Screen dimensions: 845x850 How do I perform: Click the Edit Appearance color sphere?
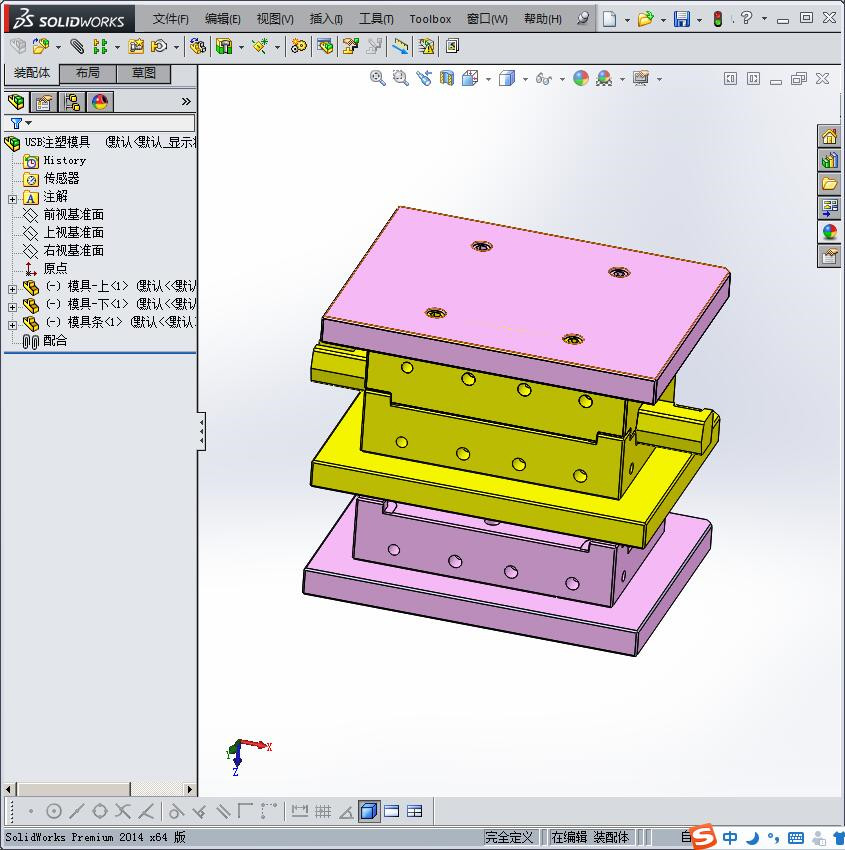[x=584, y=78]
